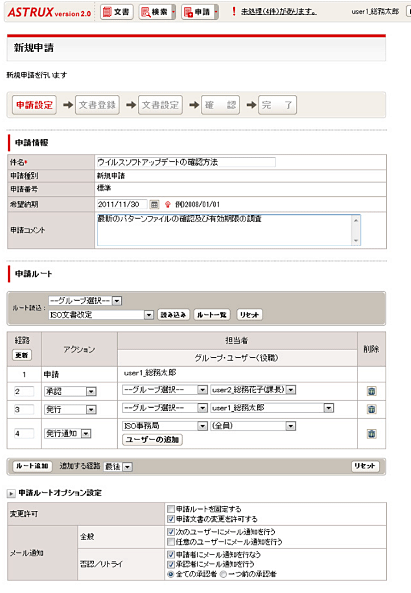Viewport: 411px width, 593px height.
Task: Collapse the 申請ルートオプション設定 section
Action: coord(11,494)
